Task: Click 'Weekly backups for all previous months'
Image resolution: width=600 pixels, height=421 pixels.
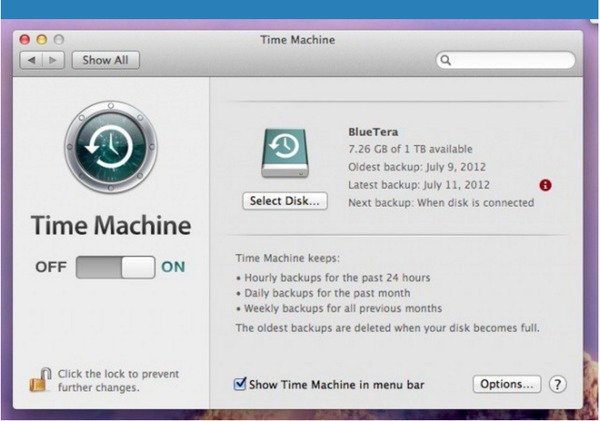Action: tap(343, 308)
